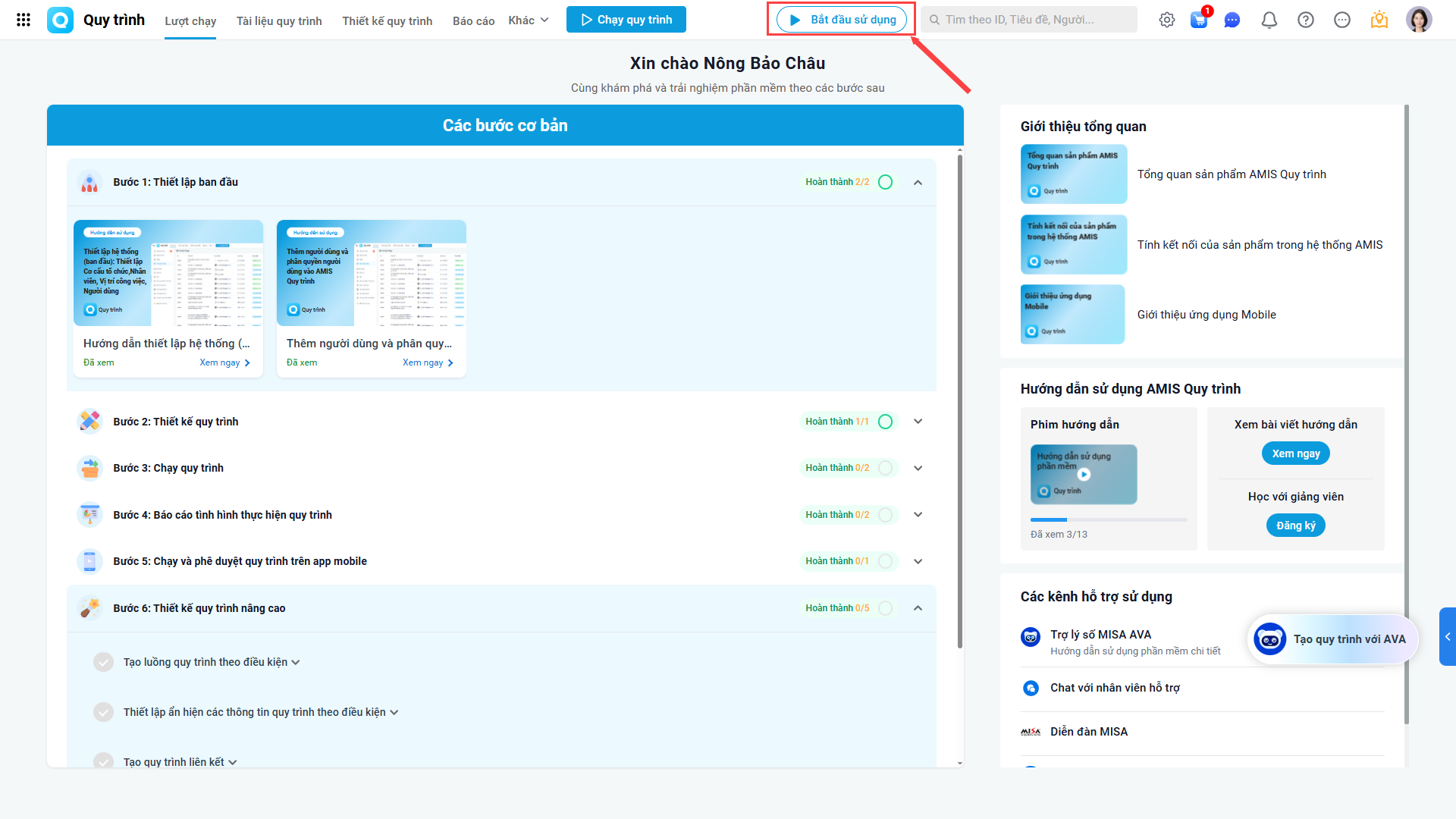Click the search magnifier icon
This screenshot has width=1456, height=819.
[935, 20]
